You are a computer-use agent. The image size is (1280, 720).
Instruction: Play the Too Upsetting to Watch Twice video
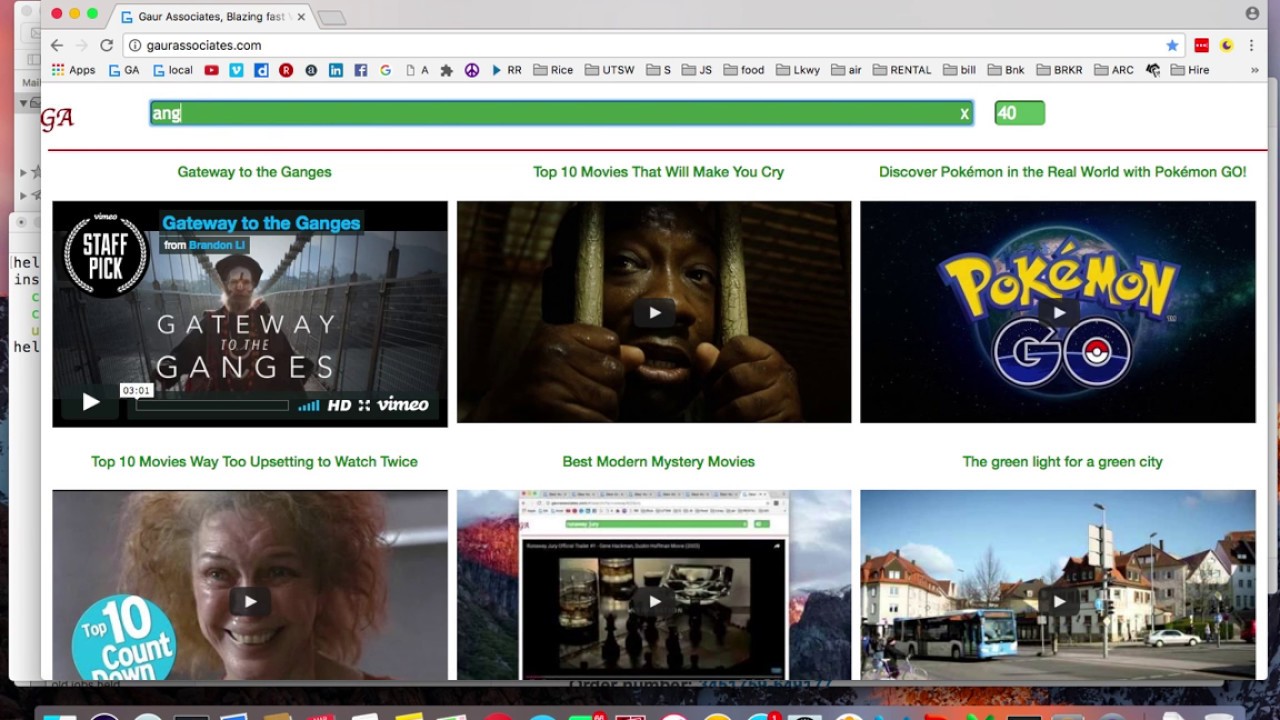point(250,601)
